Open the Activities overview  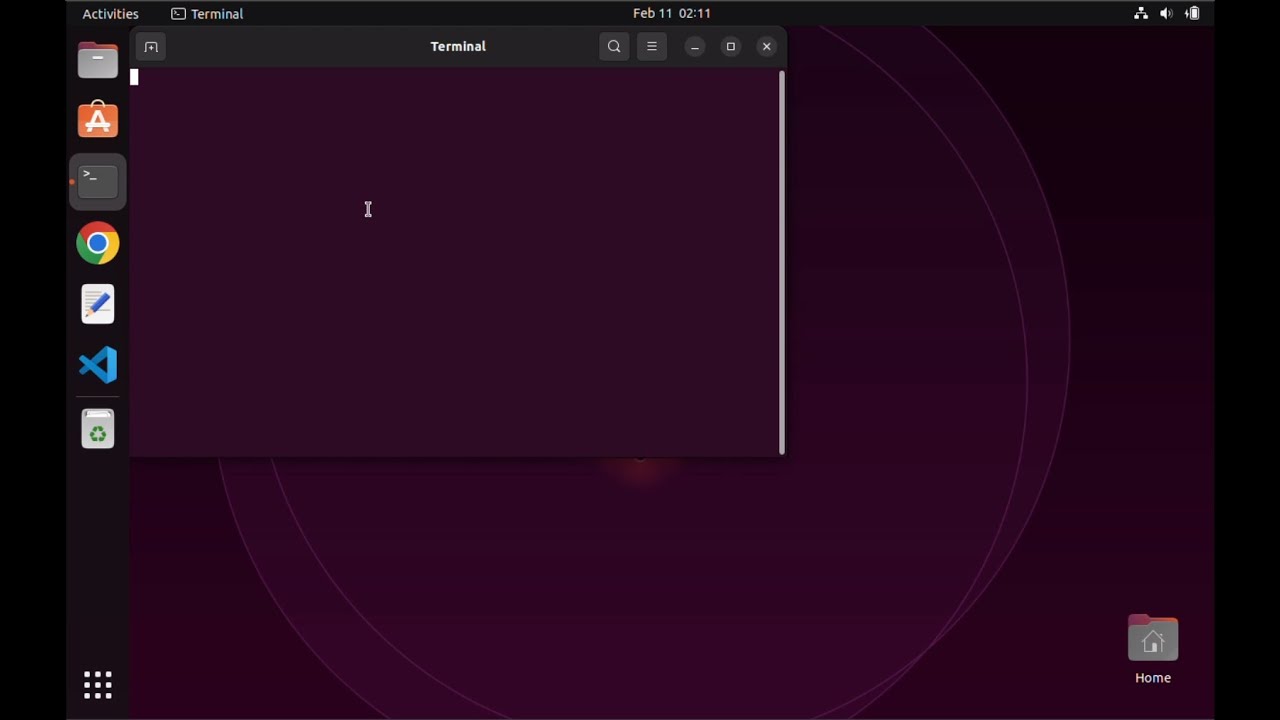110,14
